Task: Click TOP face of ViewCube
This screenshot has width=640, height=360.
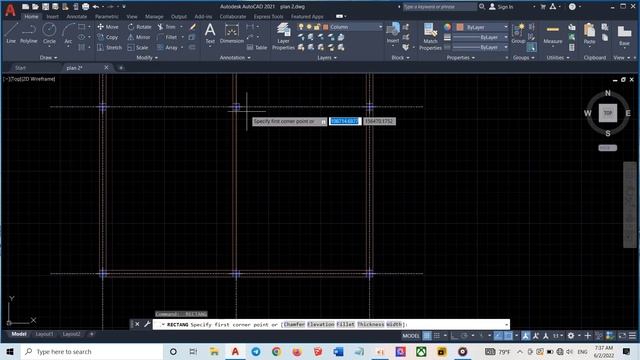Action: pyautogui.click(x=607, y=113)
